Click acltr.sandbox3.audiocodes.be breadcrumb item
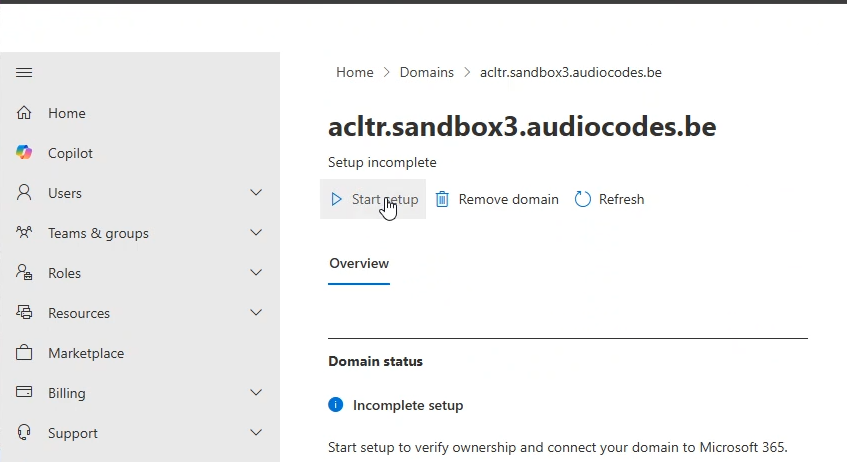 click(570, 72)
